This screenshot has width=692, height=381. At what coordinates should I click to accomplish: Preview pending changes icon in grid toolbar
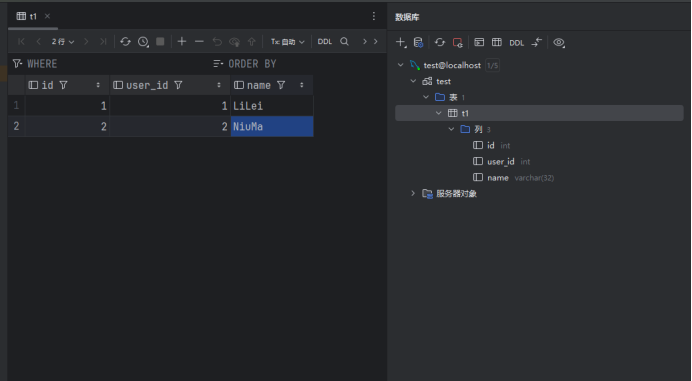[x=234, y=41]
